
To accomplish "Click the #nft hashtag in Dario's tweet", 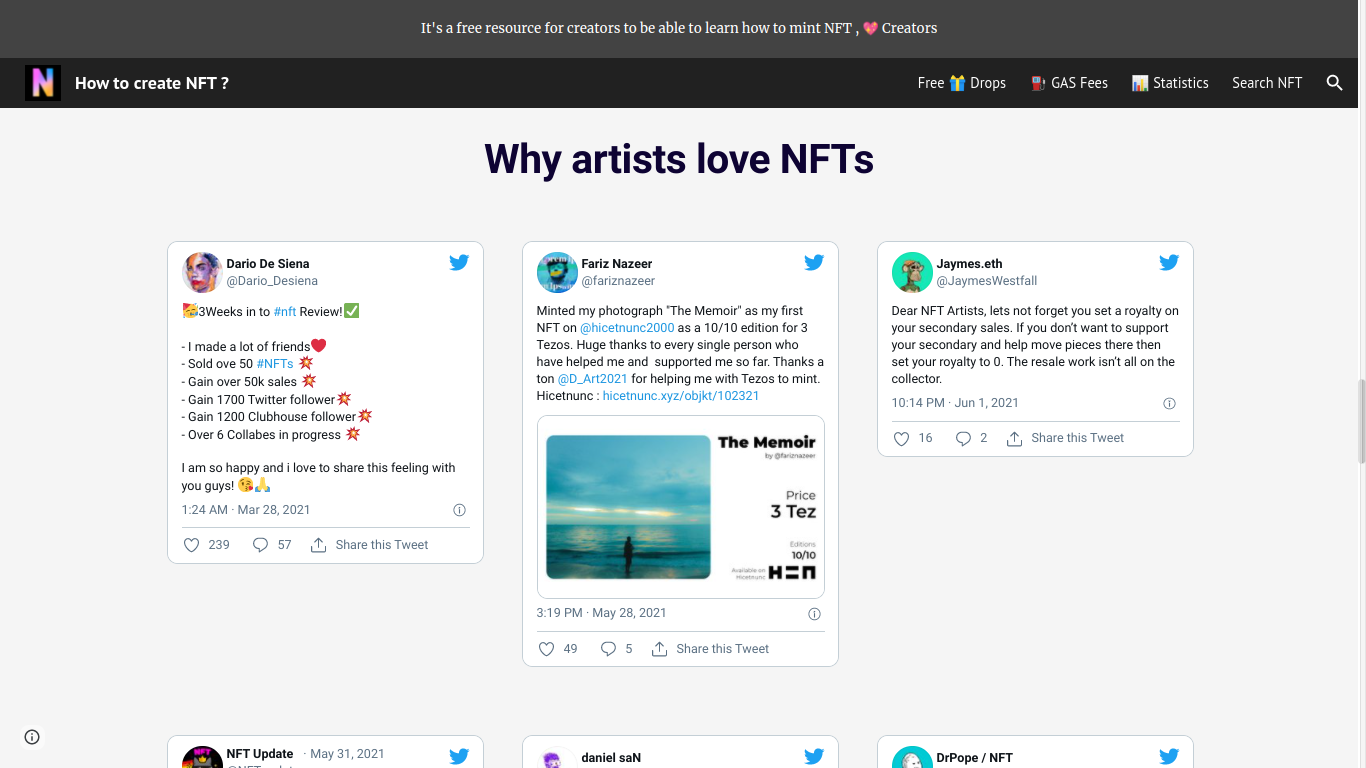I will 285,311.
